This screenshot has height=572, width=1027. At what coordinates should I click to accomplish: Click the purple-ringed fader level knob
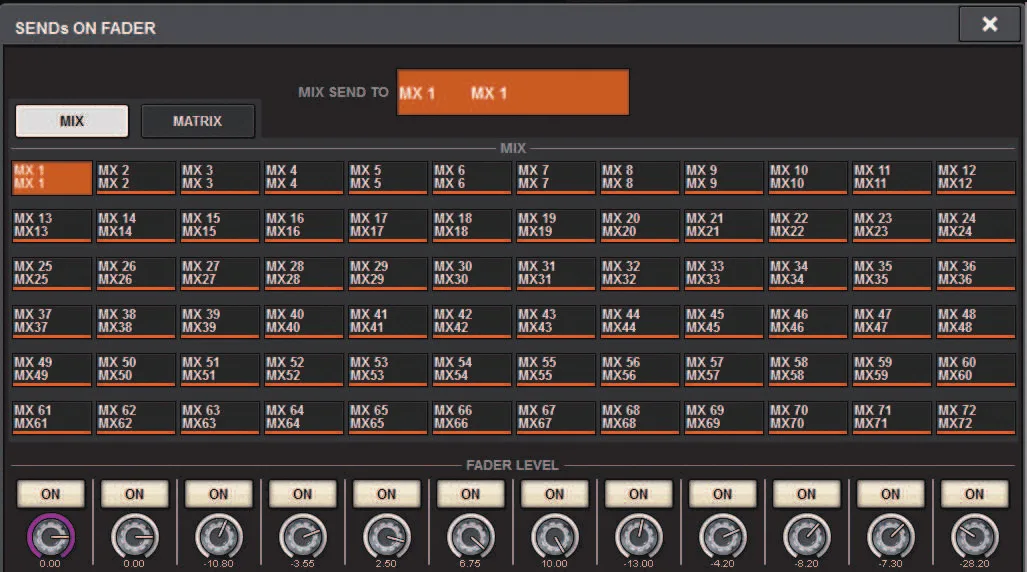point(50,537)
